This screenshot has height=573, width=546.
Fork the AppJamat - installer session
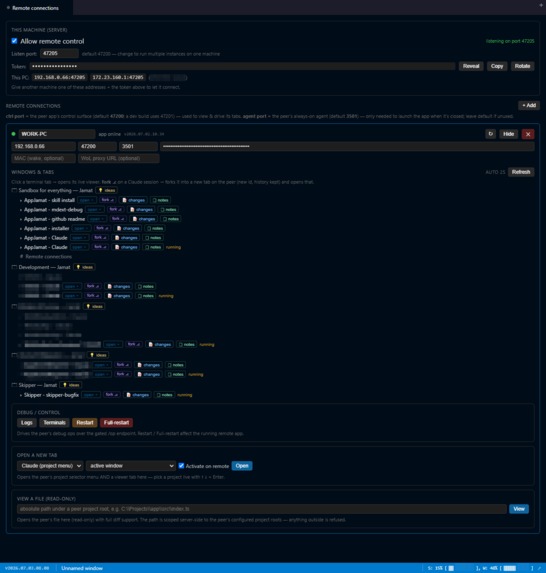pos(102,228)
